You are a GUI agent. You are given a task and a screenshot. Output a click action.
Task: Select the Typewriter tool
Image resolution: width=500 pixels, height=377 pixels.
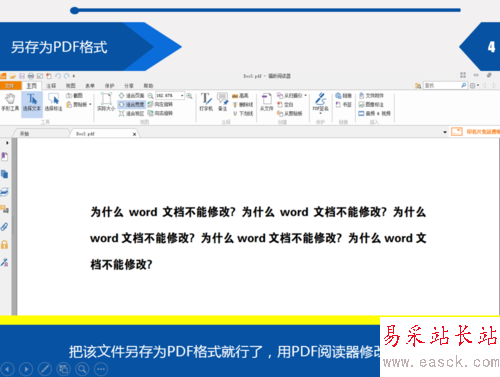(206, 102)
